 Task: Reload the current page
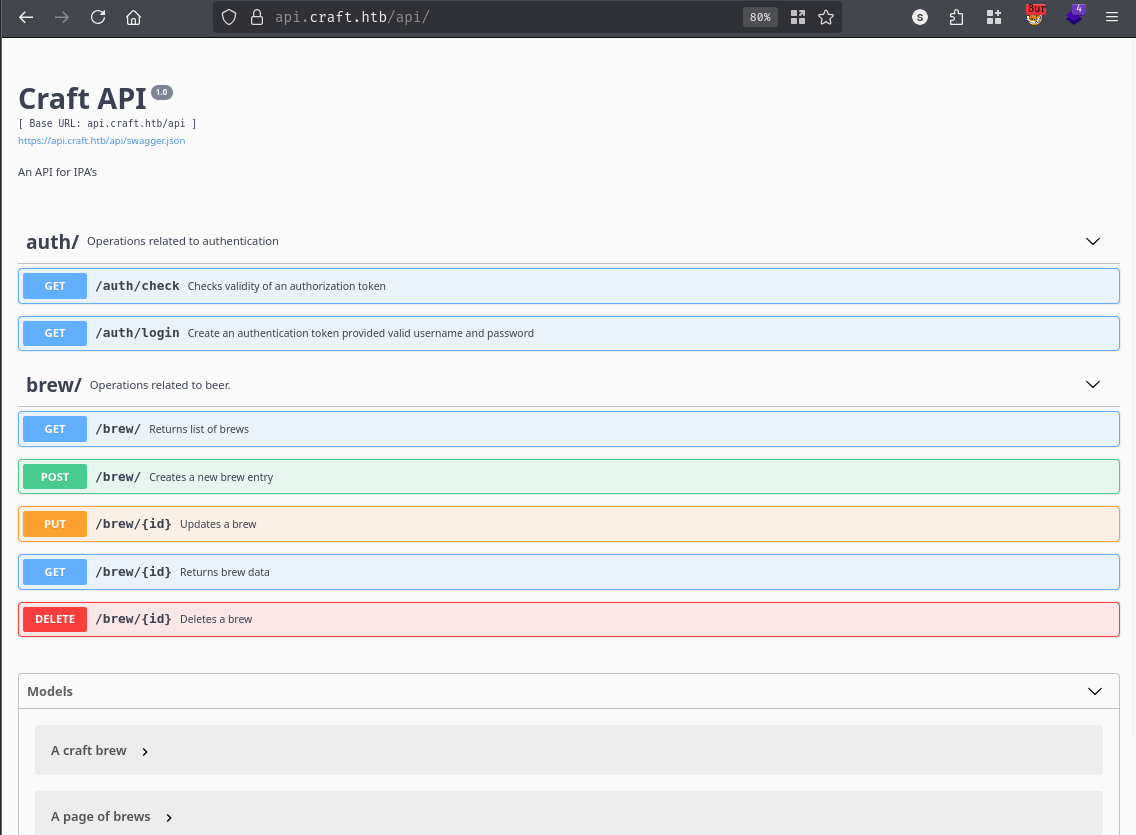(x=98, y=17)
